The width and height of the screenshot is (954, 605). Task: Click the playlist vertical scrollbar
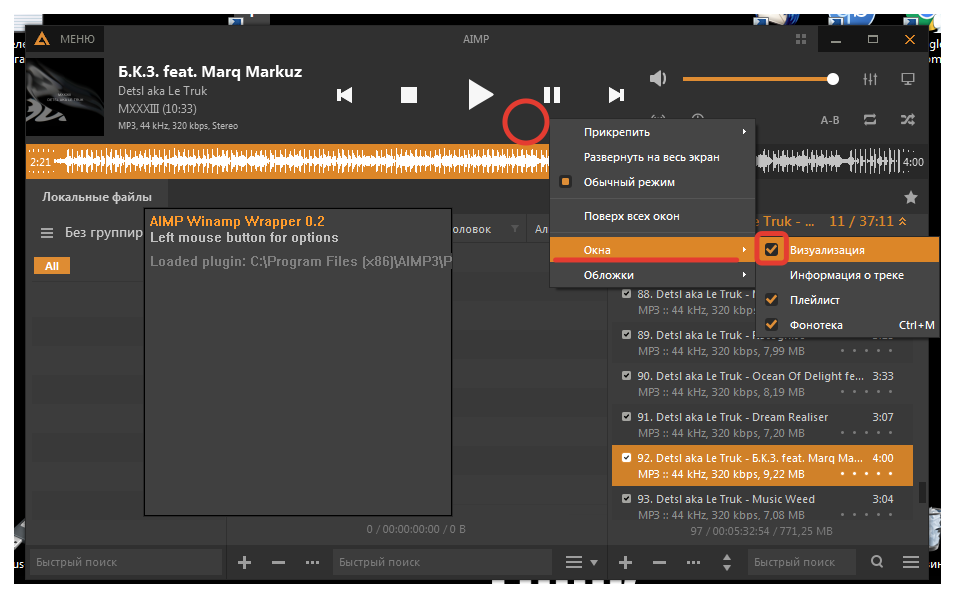[x=922, y=493]
